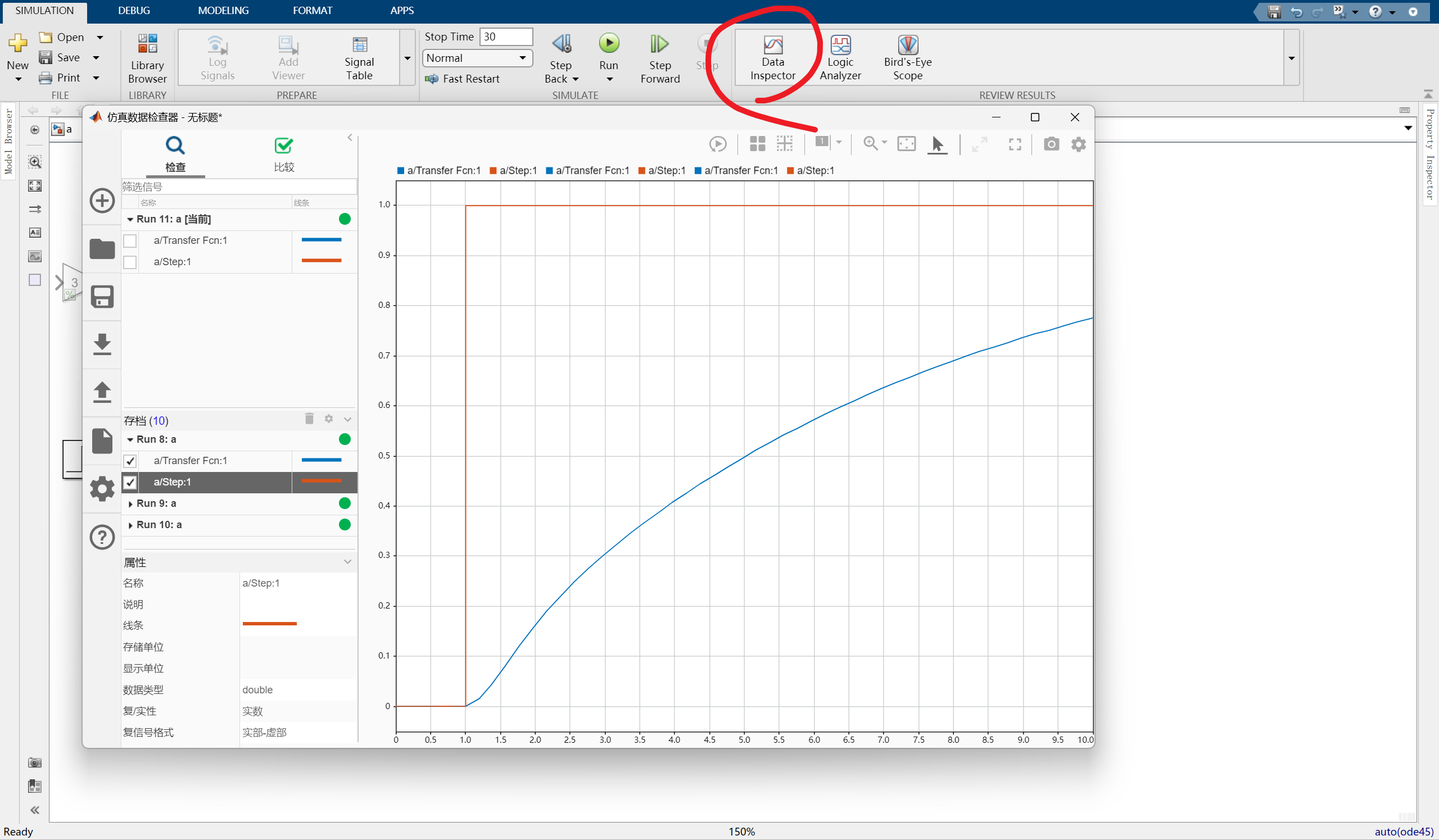Expand Run 9: a
Viewport: 1439px width, 840px height.
point(131,504)
